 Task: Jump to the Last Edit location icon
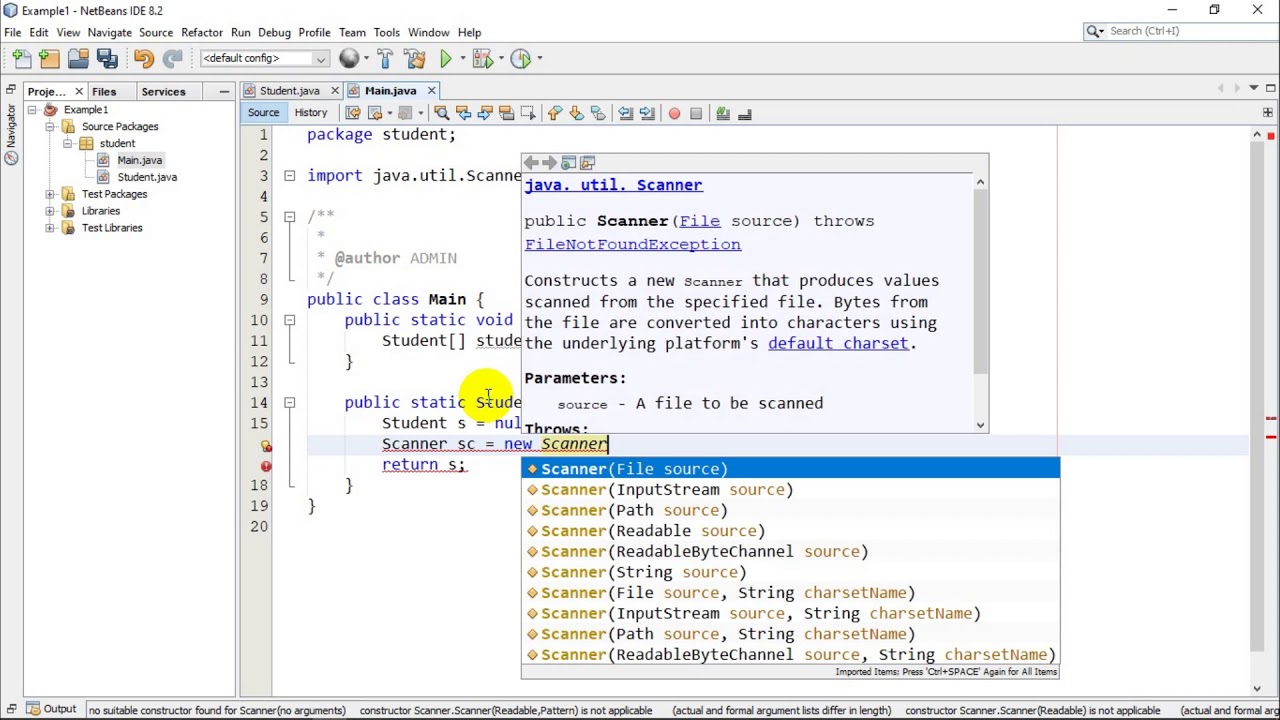point(352,113)
